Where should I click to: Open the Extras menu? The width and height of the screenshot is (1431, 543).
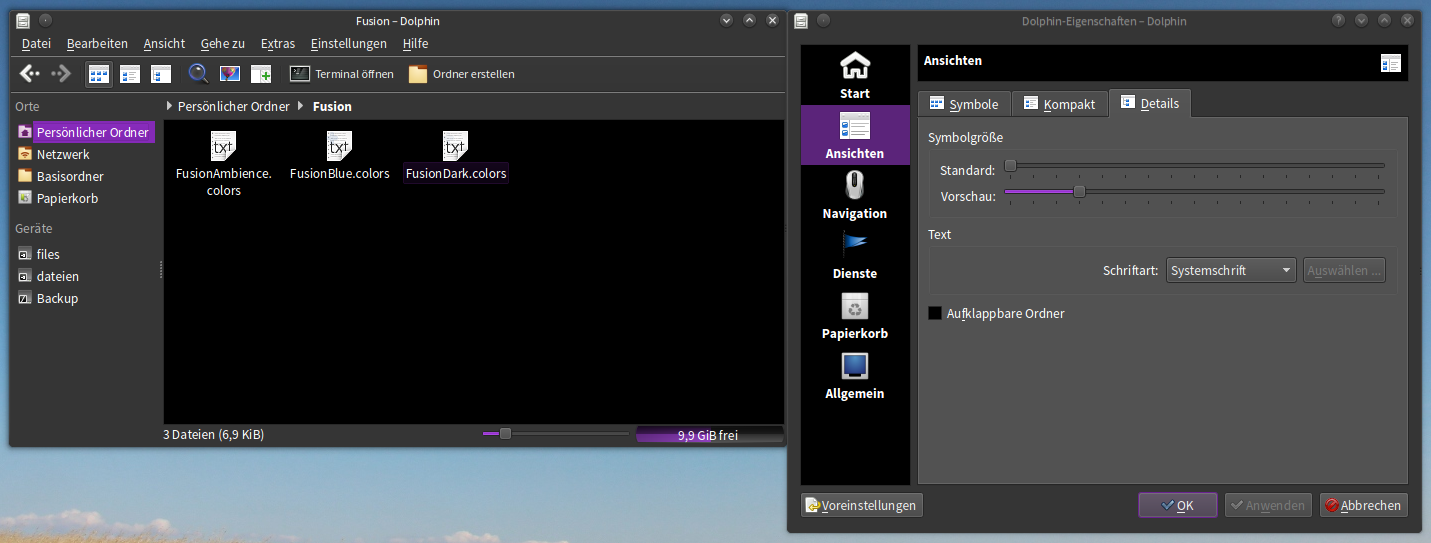pyautogui.click(x=278, y=43)
